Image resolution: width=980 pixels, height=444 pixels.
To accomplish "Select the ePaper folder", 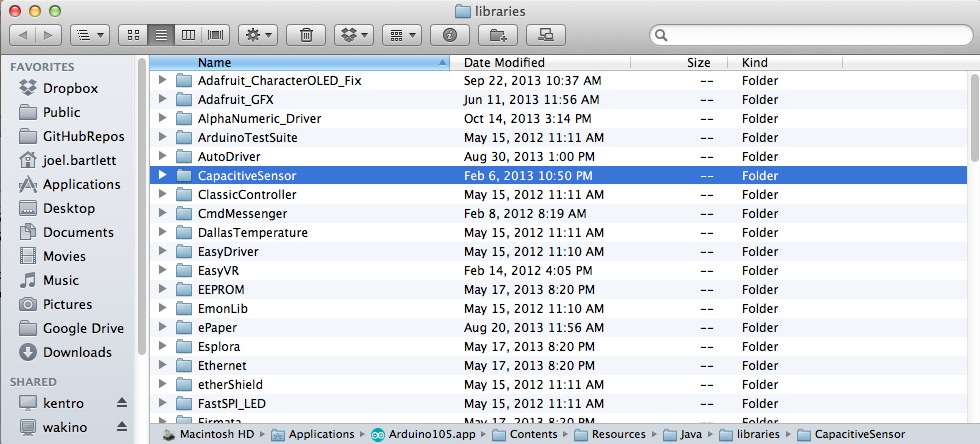I will (x=560, y=328).
